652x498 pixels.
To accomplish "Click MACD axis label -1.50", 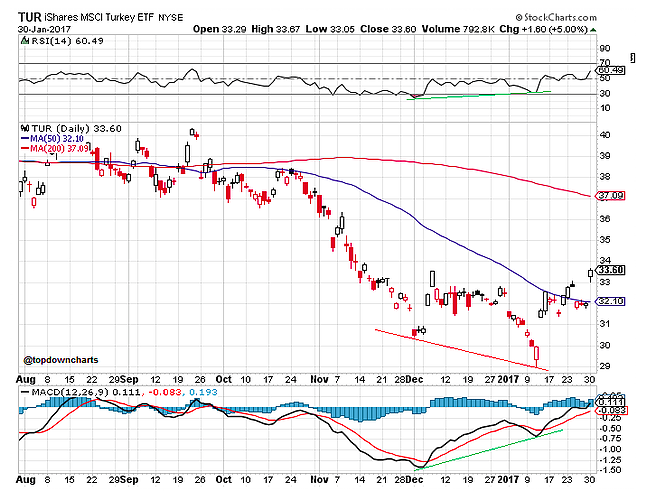I will pyautogui.click(x=610, y=470).
